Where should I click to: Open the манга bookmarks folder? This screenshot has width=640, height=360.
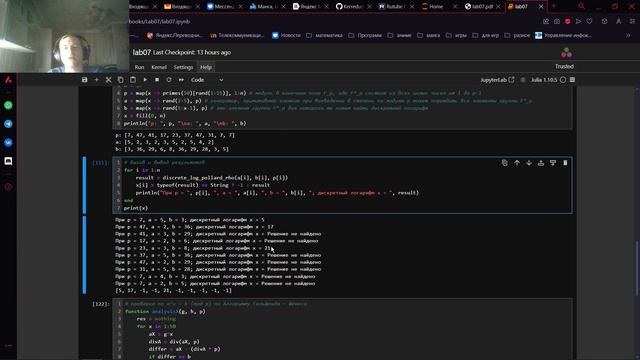pyautogui.click(x=429, y=36)
